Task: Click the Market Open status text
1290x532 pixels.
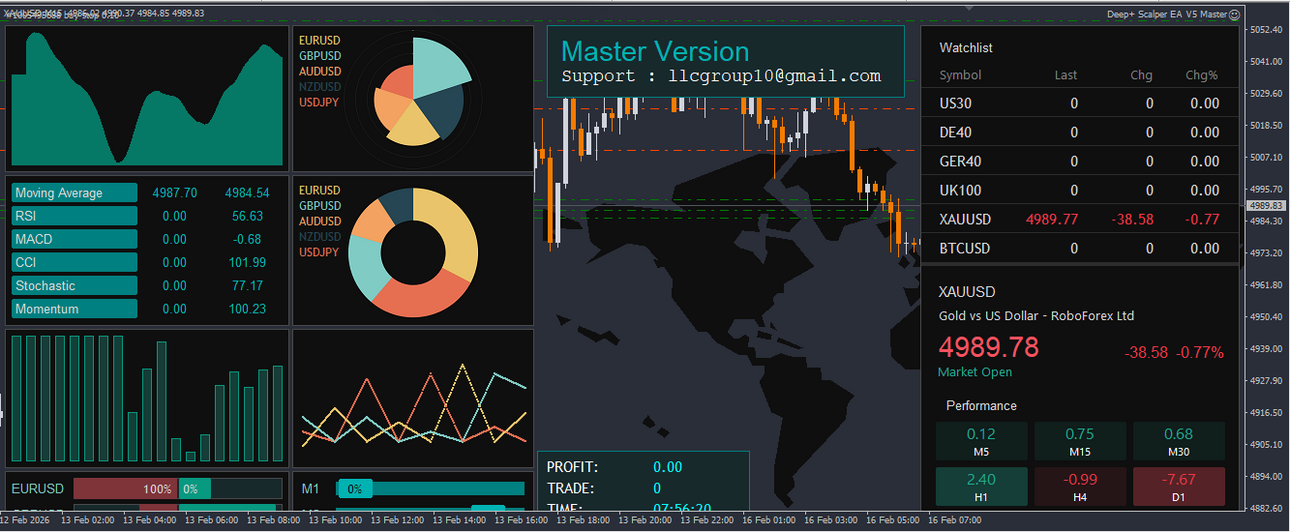Action: pos(975,372)
